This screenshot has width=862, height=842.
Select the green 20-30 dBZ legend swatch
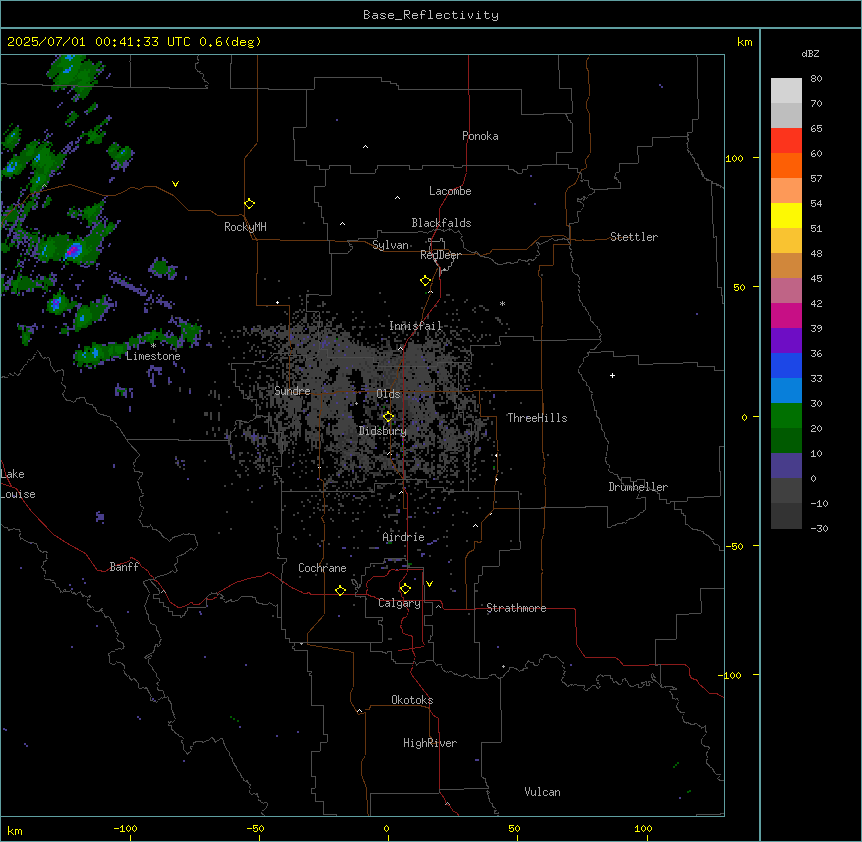(x=786, y=416)
